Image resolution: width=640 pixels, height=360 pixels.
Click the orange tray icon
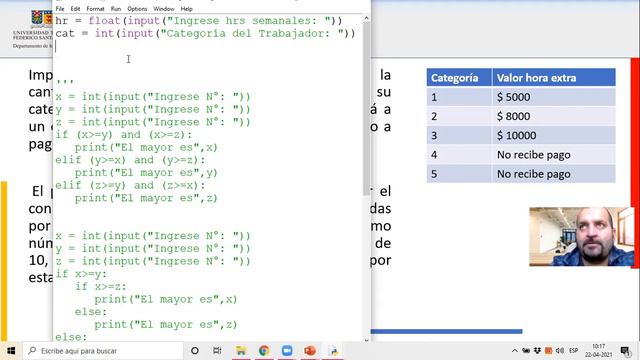tap(549, 351)
